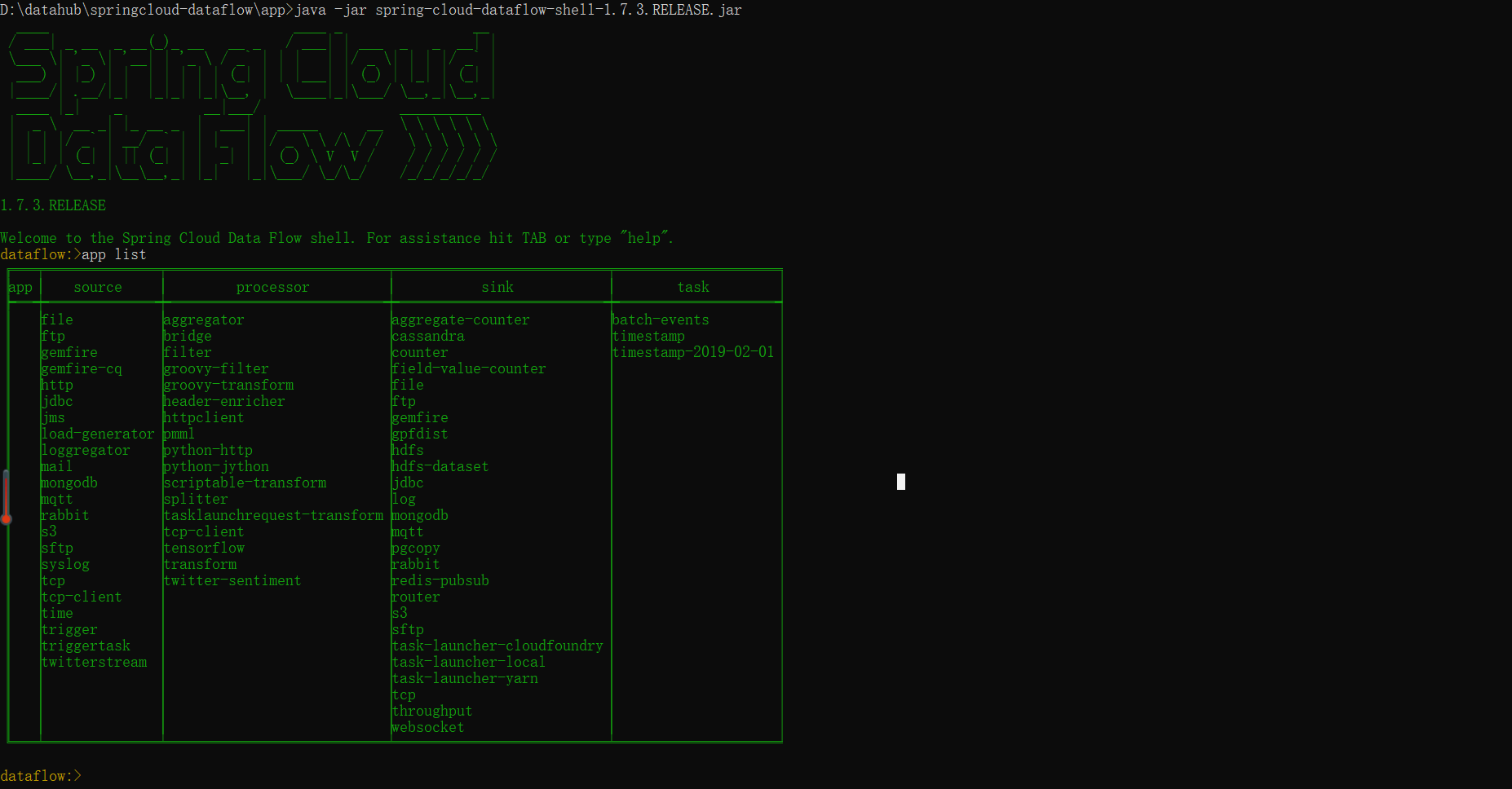Screen dimensions: 1512x789
Task: Select 'load-generator' source entry
Action: [98, 434]
